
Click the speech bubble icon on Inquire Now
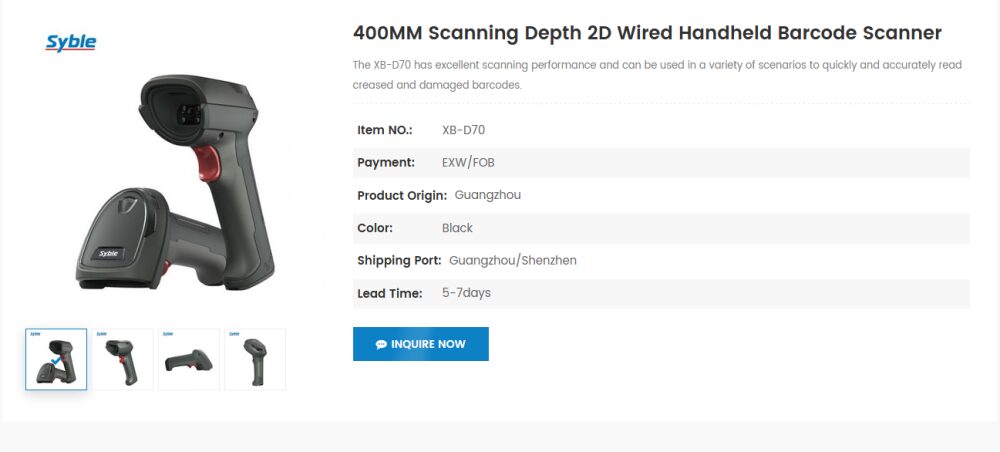coord(381,344)
